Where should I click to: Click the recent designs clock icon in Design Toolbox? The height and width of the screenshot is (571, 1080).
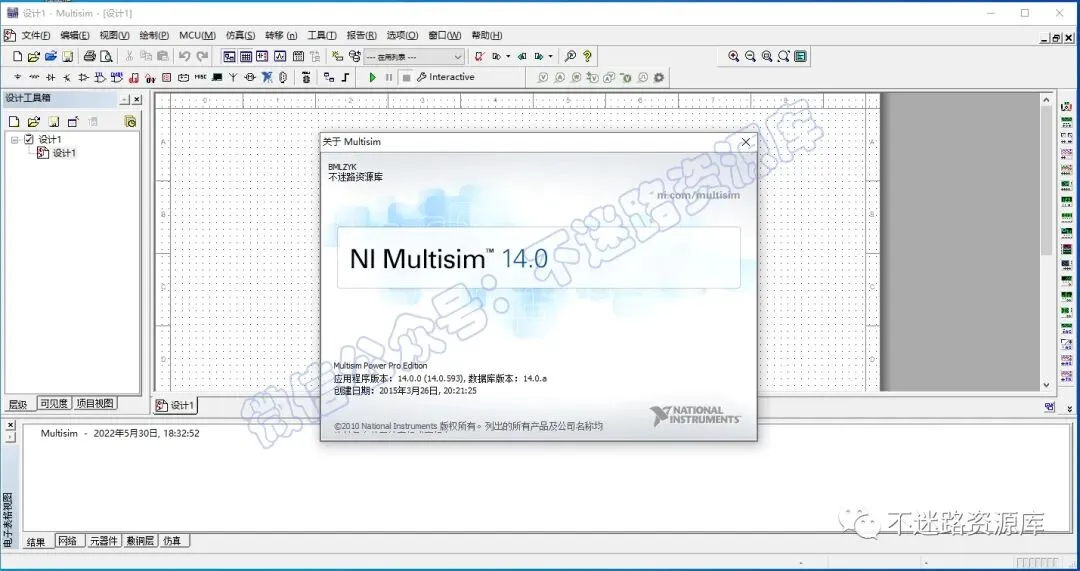coord(129,122)
